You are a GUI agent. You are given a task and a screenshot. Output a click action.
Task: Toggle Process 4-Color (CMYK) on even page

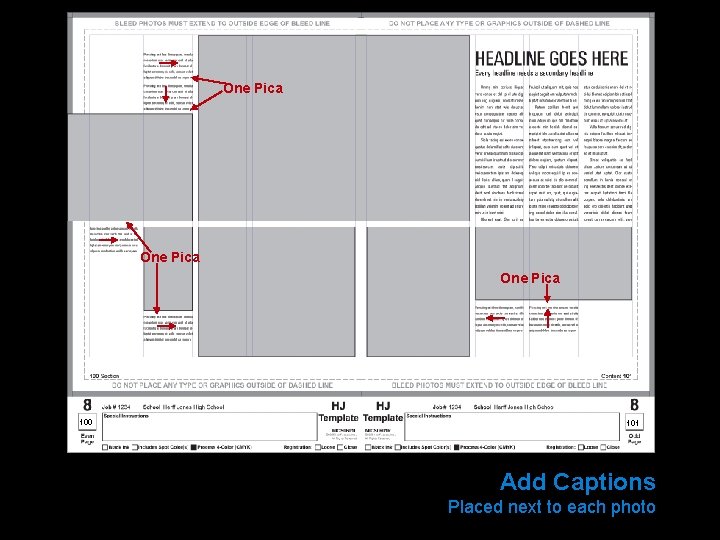(194, 447)
